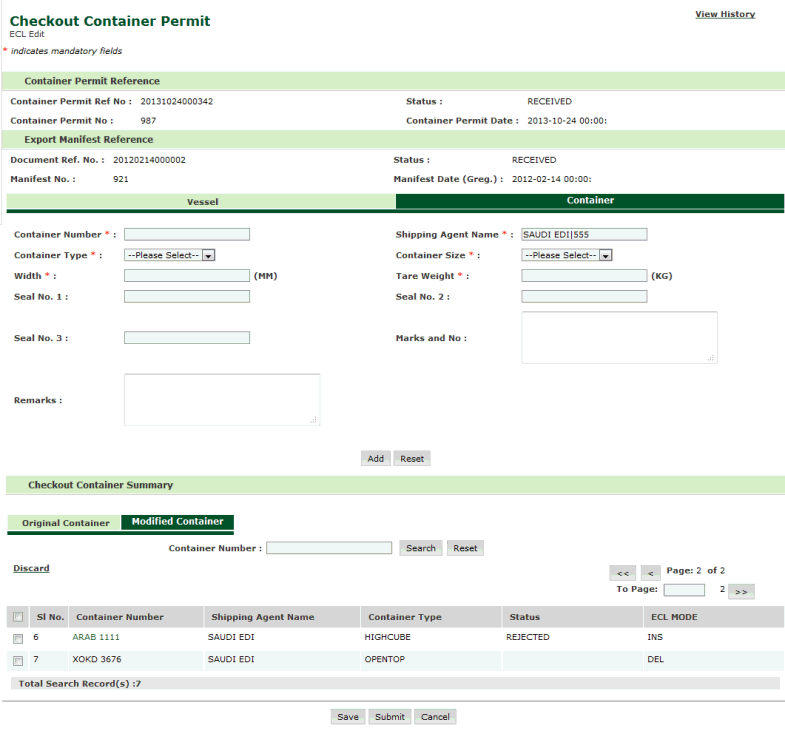This screenshot has height=739, width=785.
Task: Jump to last page using >> button
Action: pos(741,591)
